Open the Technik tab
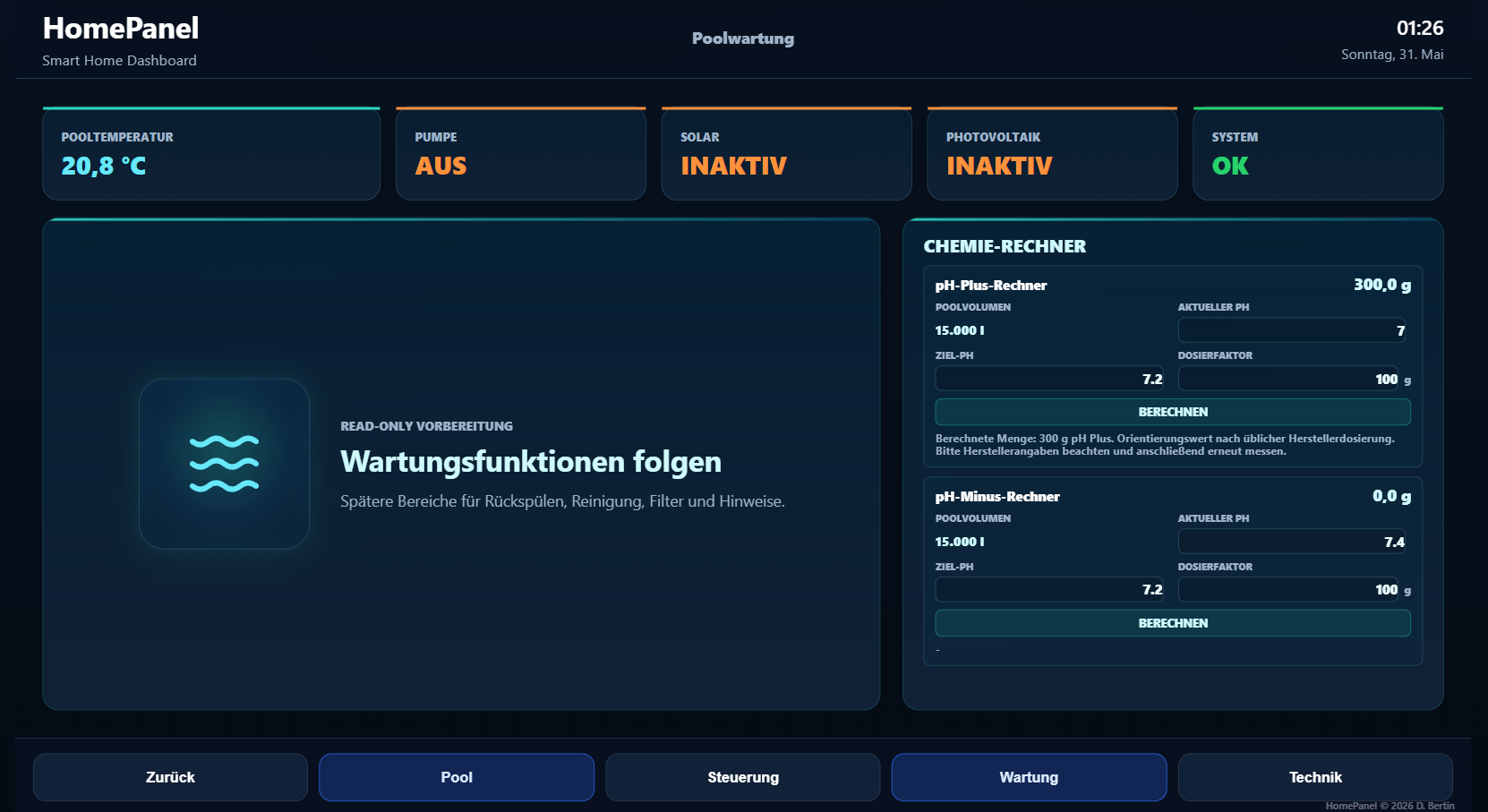1488x812 pixels. 1315,777
